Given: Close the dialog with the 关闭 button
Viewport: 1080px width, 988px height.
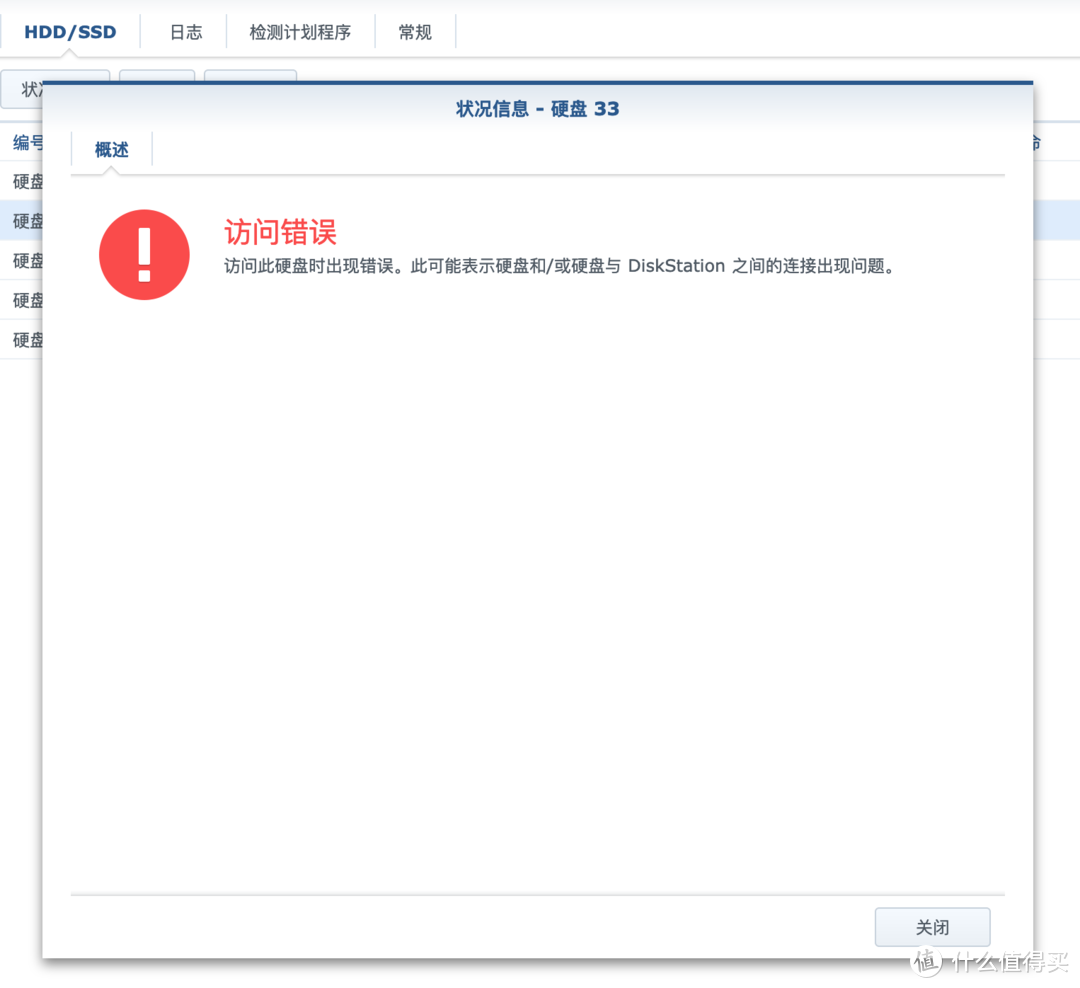Looking at the screenshot, I should pos(933,927).
